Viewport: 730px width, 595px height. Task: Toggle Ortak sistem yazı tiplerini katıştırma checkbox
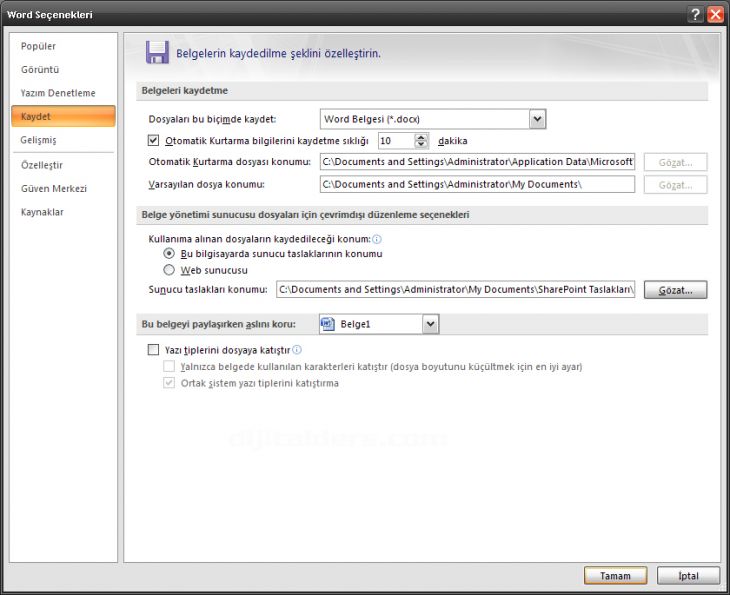coord(169,383)
